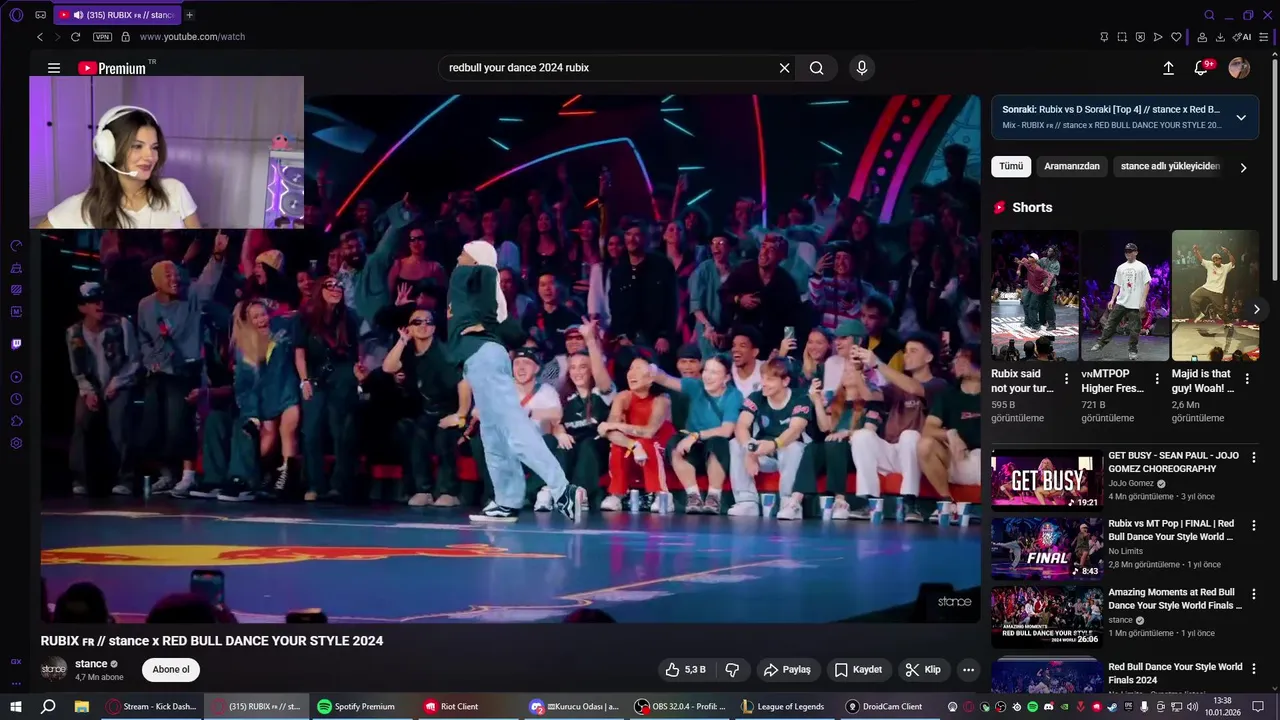The height and width of the screenshot is (720, 1280).
Task: Go back in browser history
Action: pyautogui.click(x=40, y=37)
